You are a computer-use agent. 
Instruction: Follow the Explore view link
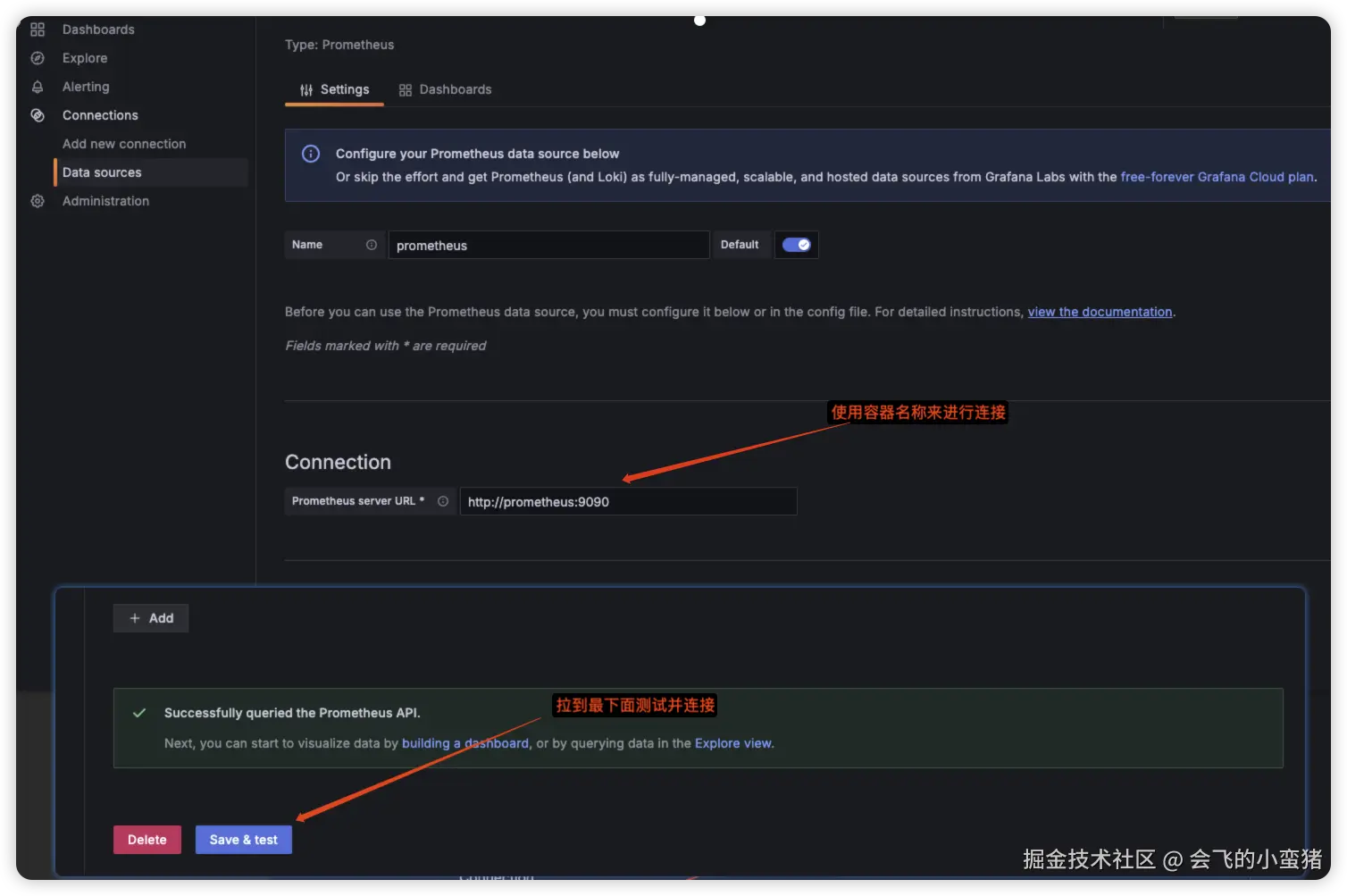[x=733, y=743]
